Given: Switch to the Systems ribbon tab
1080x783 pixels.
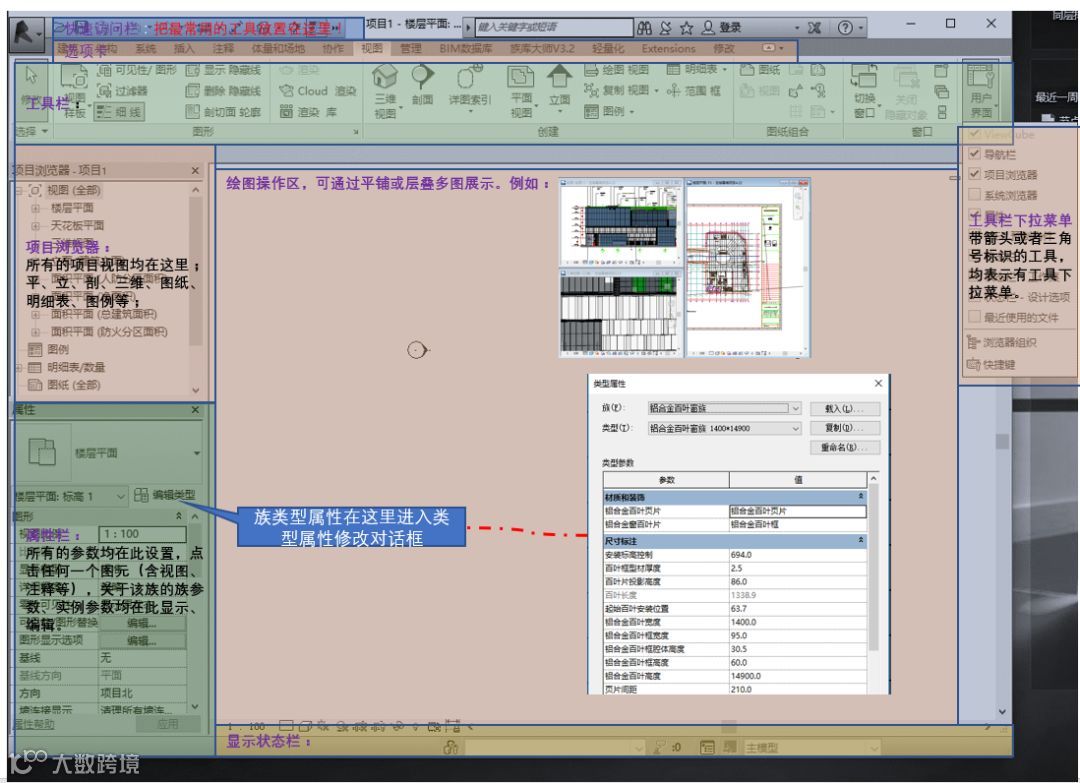Looking at the screenshot, I should click(x=145, y=49).
